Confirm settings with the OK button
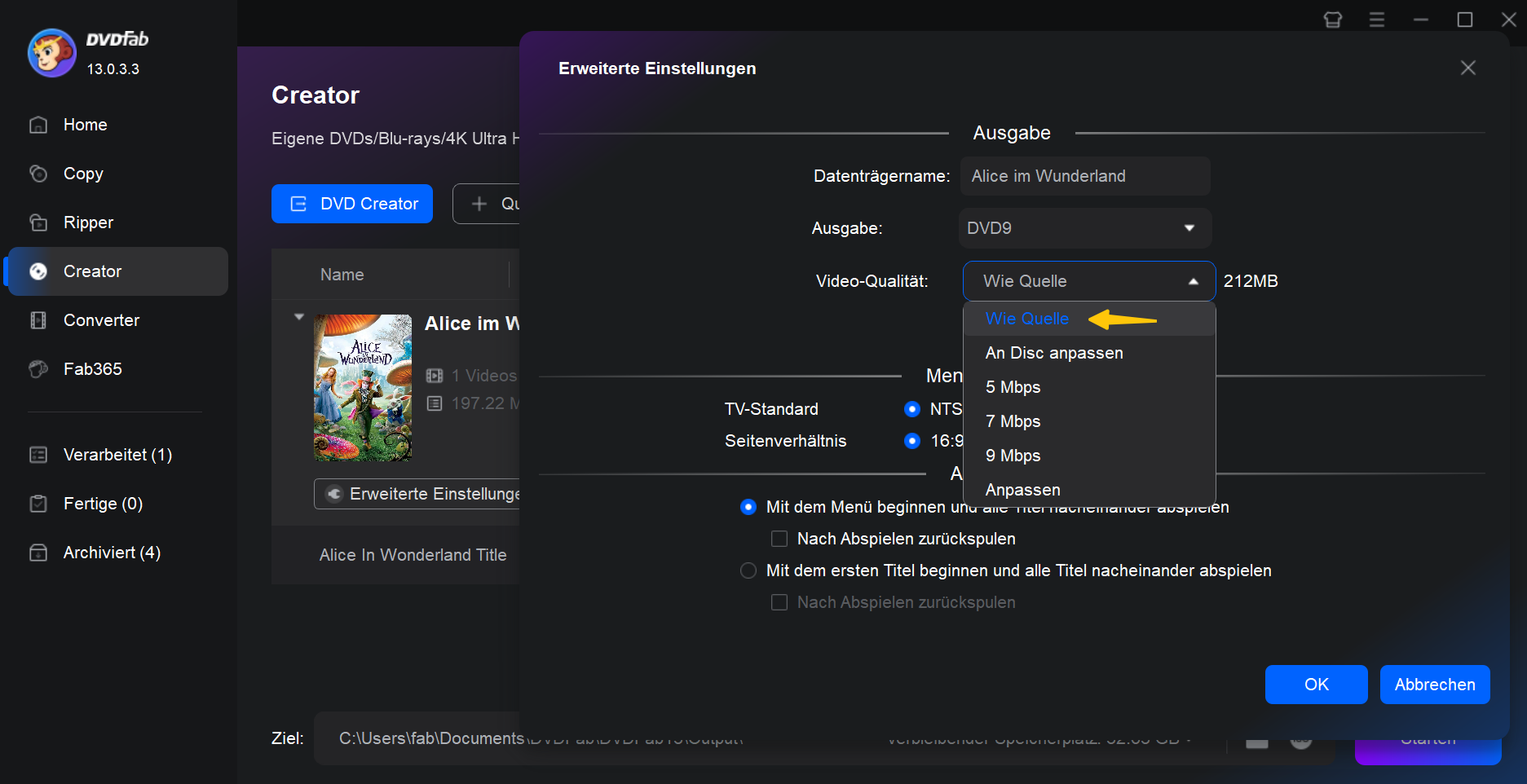Screen dimensions: 1527x784 (1316, 685)
